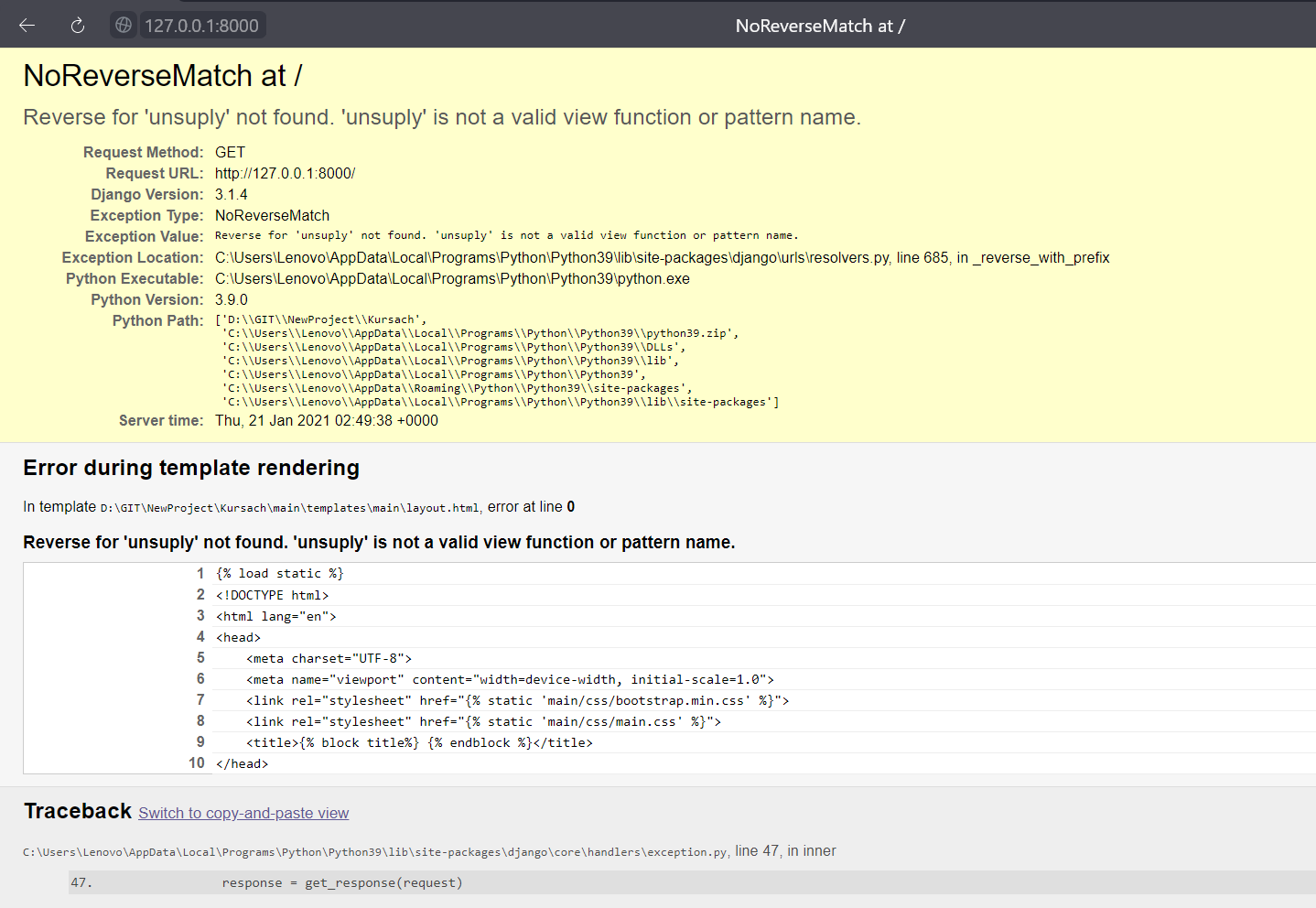This screenshot has width=1316, height=908.
Task: Click the NoReverseMatch at / window title
Action: pyautogui.click(x=820, y=26)
